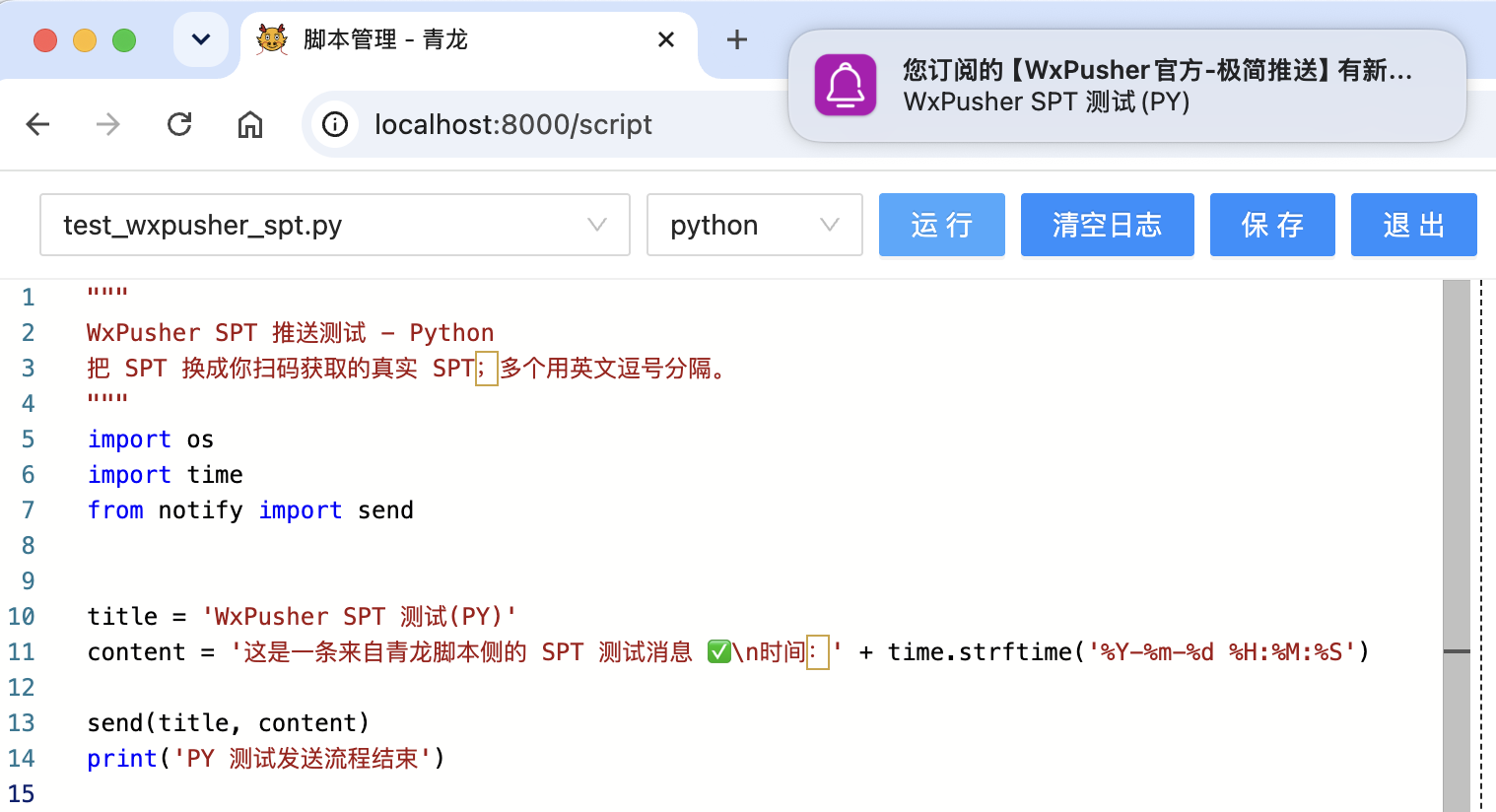Click the browser back arrow

tap(37, 124)
